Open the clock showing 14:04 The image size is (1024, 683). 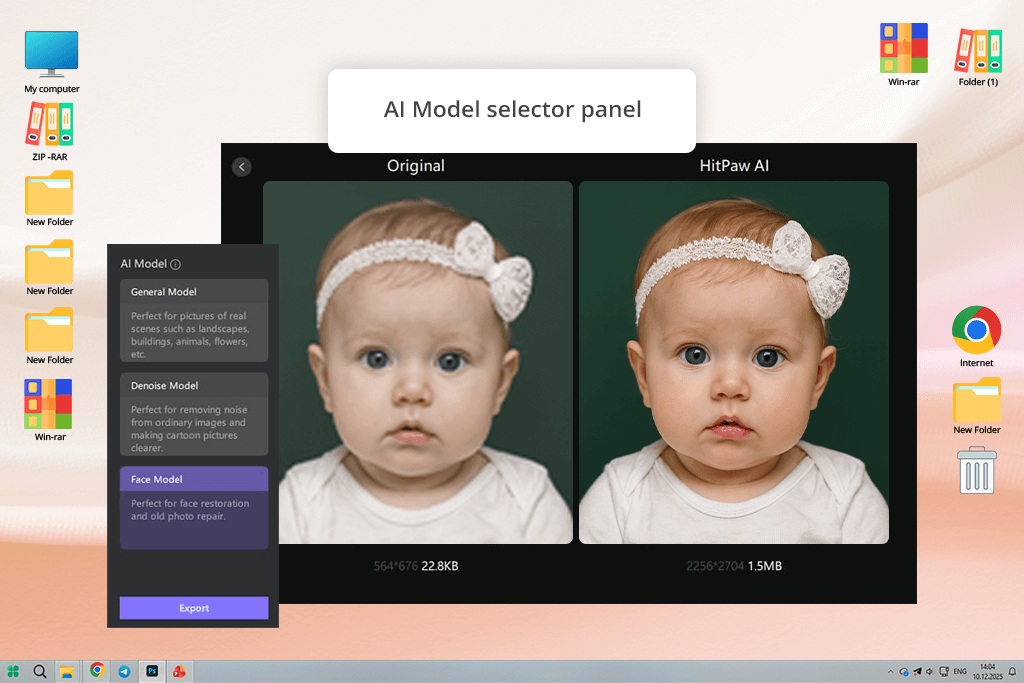(x=987, y=671)
